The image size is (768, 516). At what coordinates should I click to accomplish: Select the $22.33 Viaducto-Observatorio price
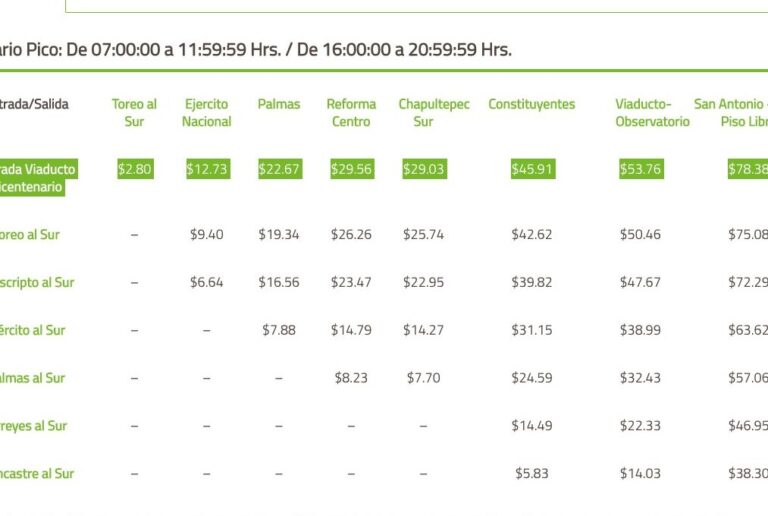pyautogui.click(x=640, y=425)
